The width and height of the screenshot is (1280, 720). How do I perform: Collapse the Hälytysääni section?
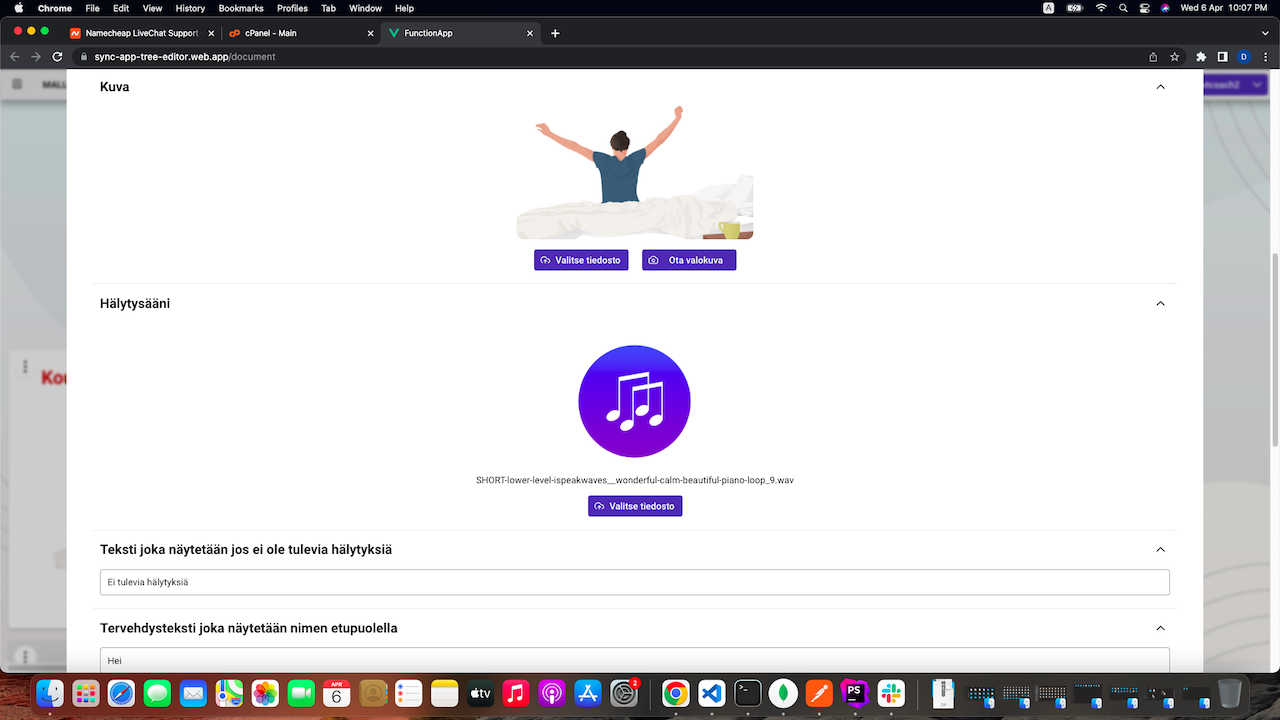point(1160,303)
